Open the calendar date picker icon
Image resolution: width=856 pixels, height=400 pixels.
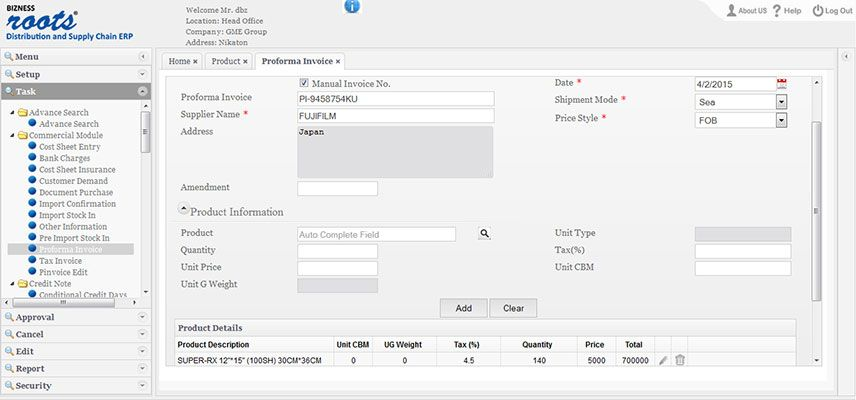(x=782, y=84)
